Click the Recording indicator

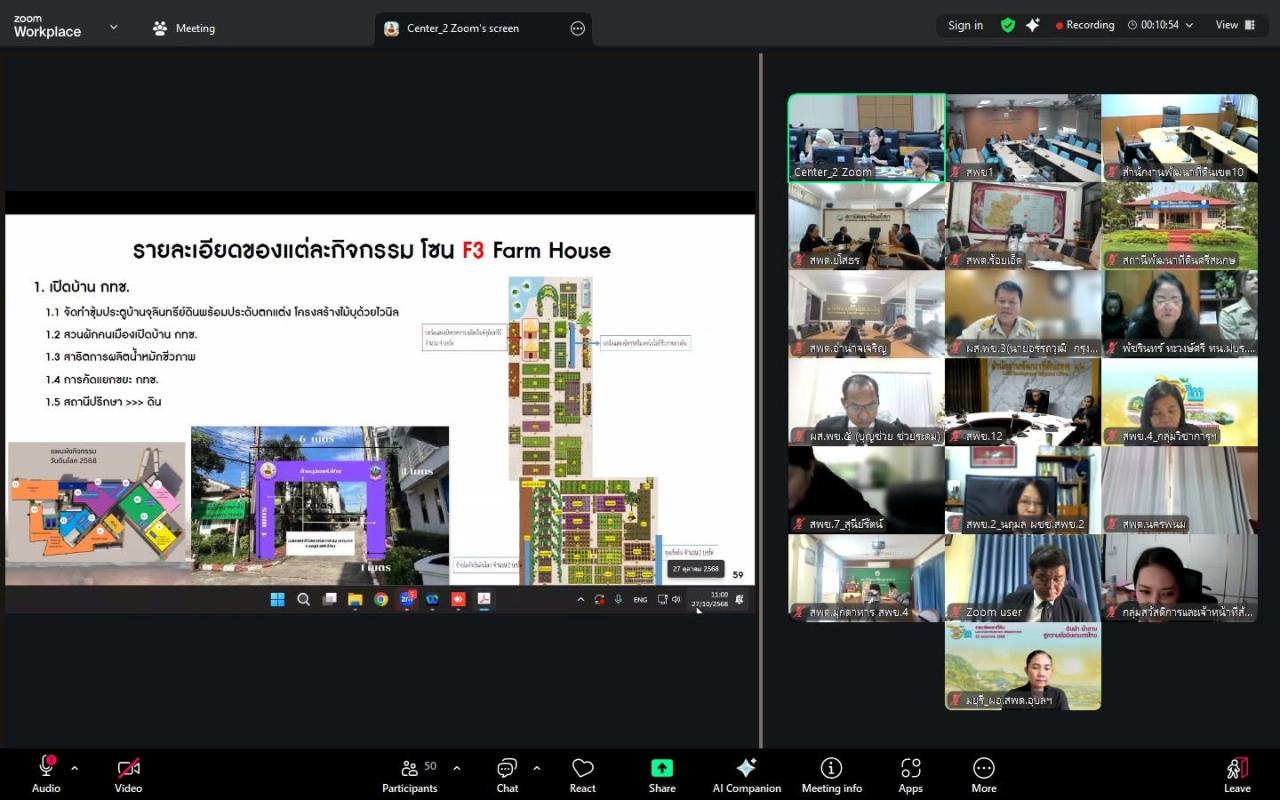tap(1085, 25)
